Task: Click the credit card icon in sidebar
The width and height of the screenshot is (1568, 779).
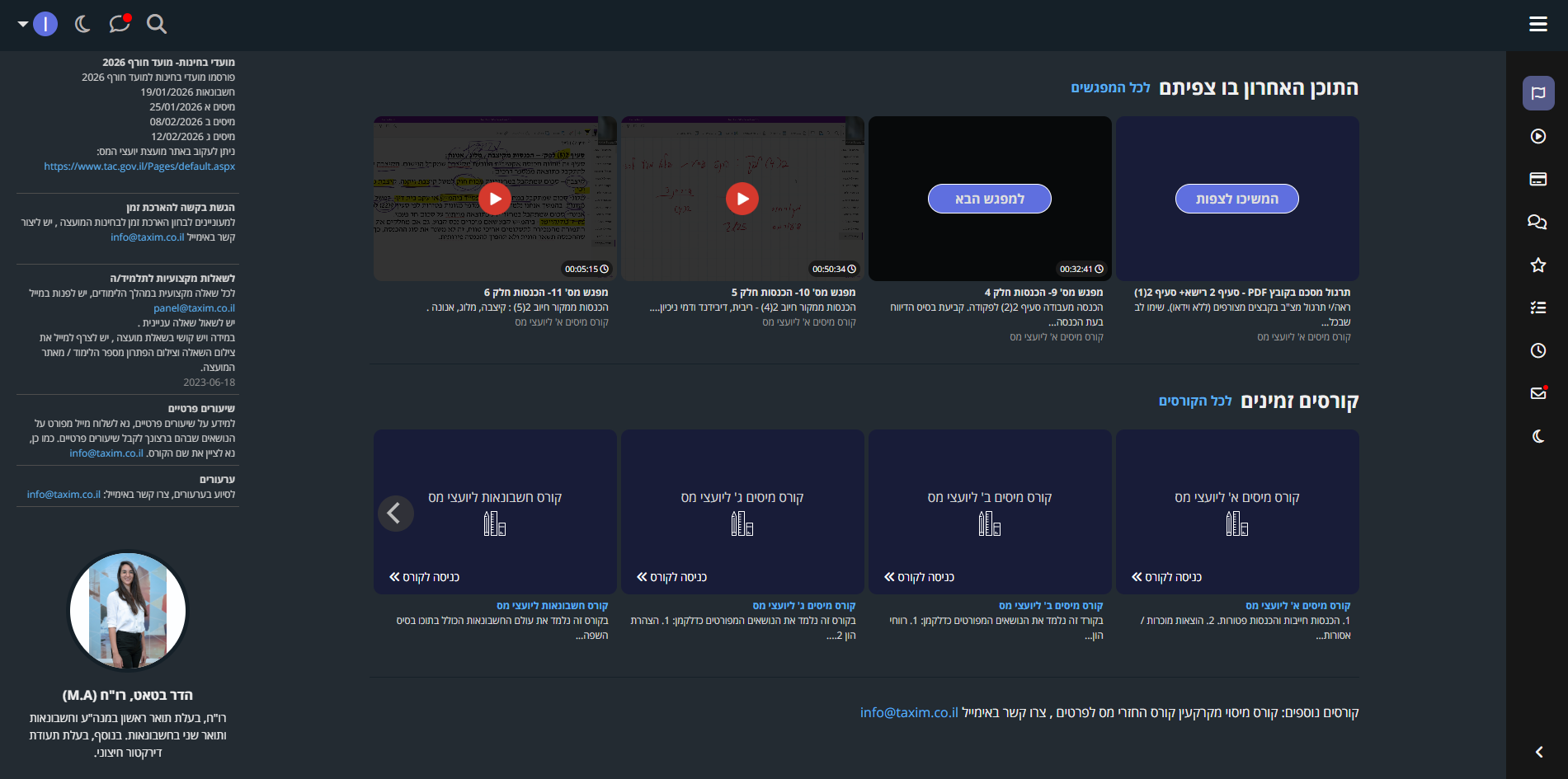Action: [x=1538, y=179]
